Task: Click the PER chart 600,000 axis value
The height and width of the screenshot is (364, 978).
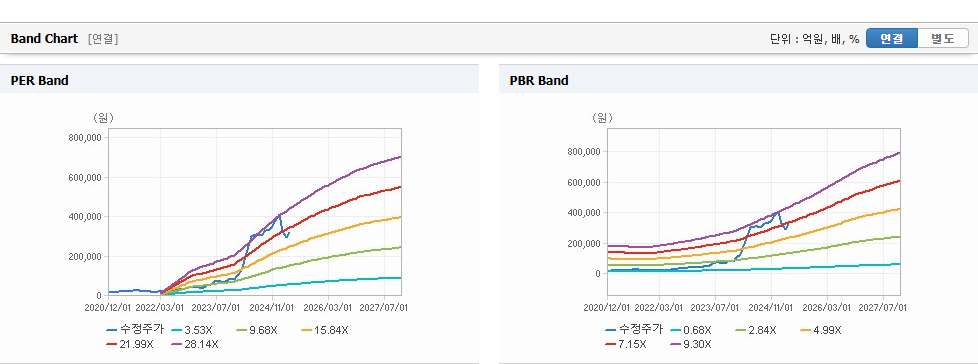Action: click(x=86, y=178)
